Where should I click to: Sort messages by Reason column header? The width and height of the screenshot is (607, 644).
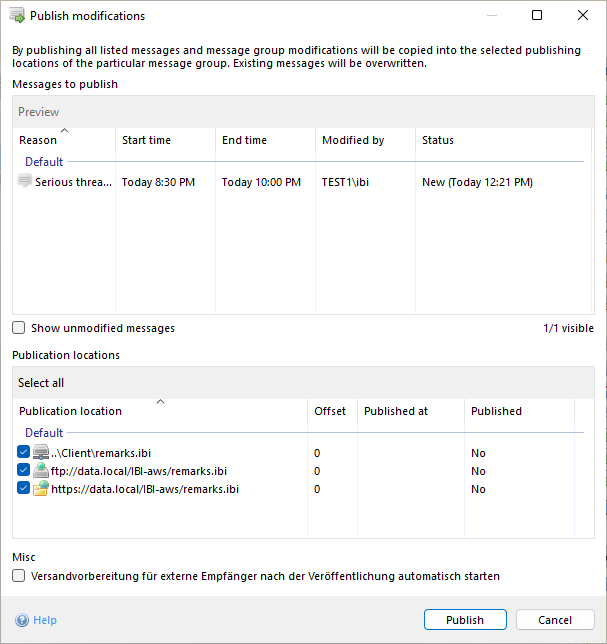pos(38,141)
